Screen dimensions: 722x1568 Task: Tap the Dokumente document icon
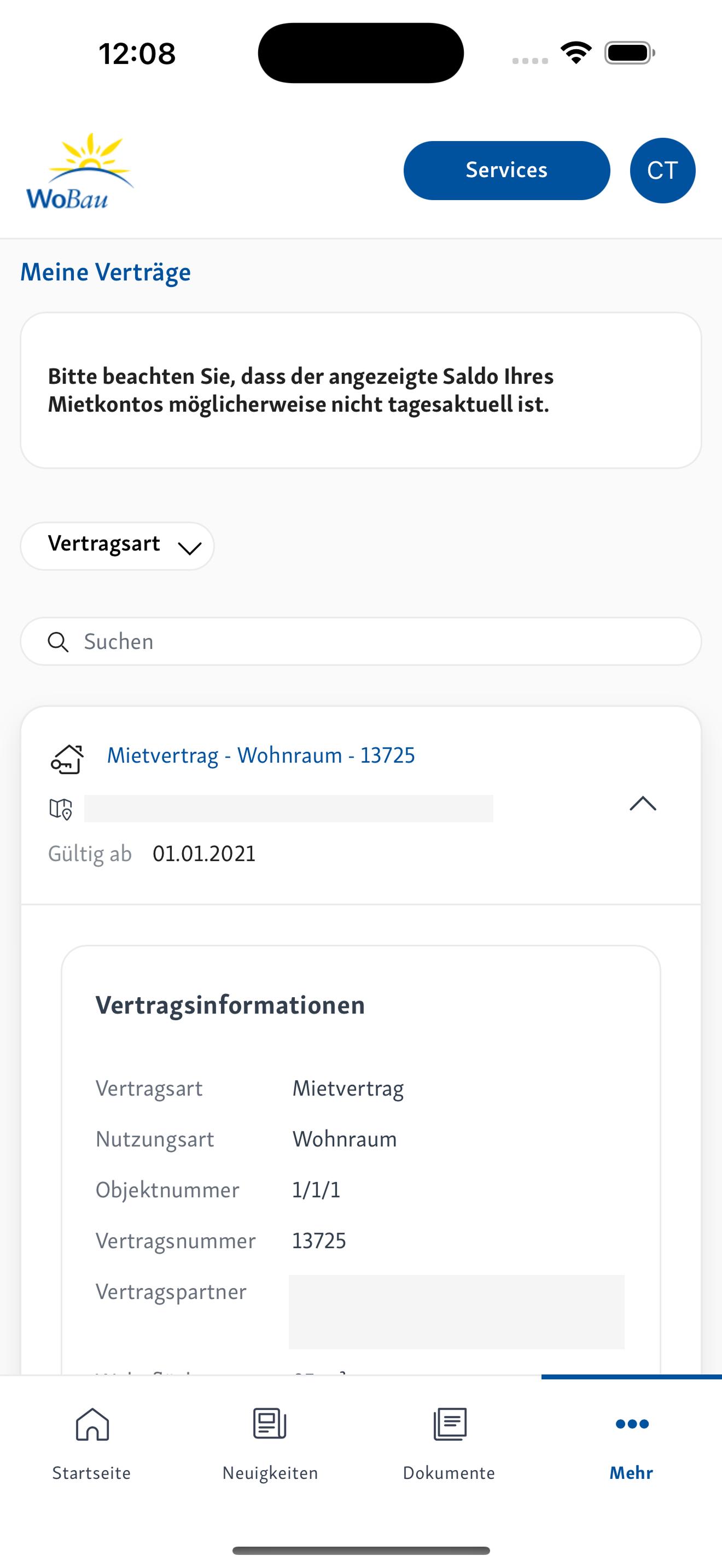450,1424
